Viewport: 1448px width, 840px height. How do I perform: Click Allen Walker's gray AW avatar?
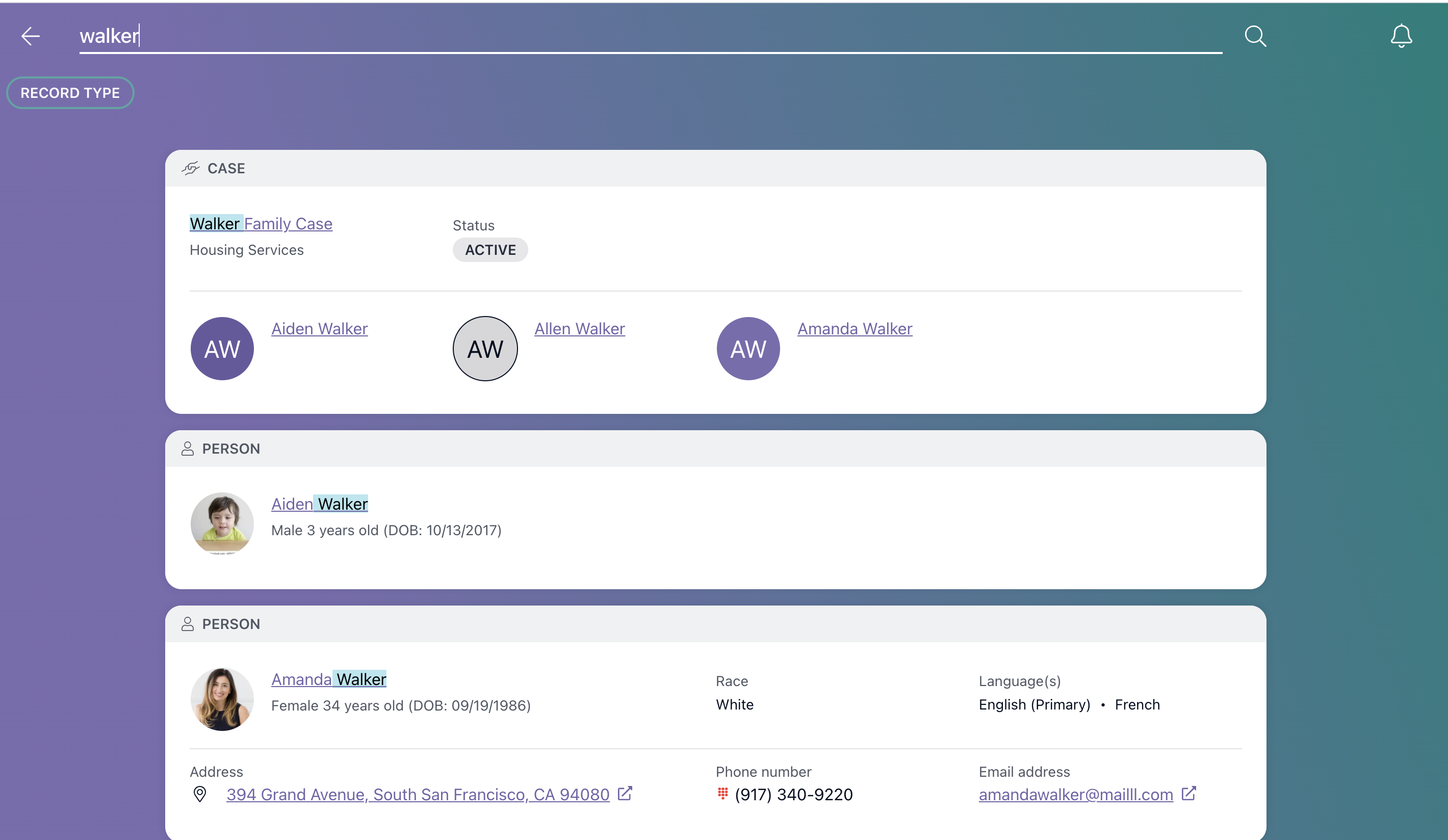click(x=485, y=349)
